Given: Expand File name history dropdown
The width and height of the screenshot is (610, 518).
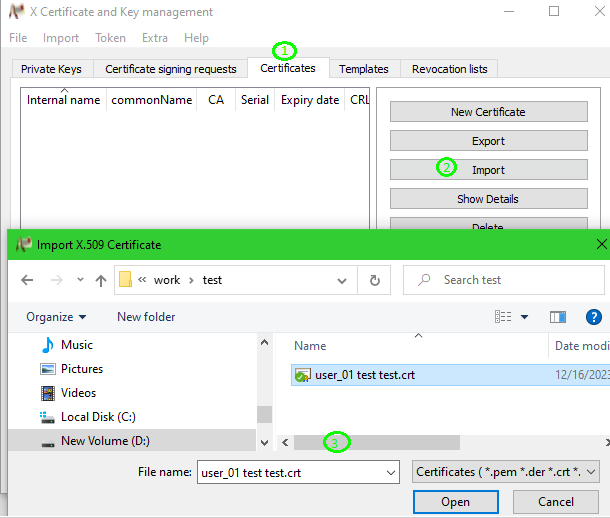Looking at the screenshot, I should point(389,472).
